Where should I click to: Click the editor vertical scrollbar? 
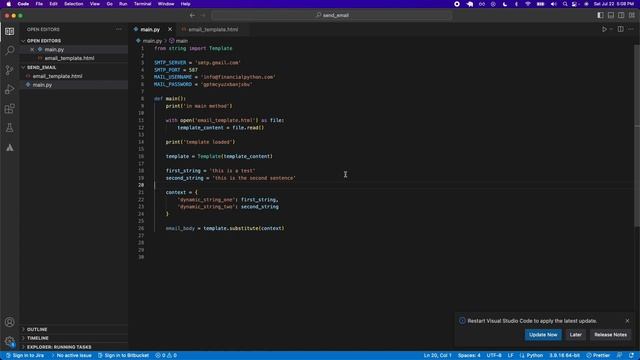pos(637,135)
